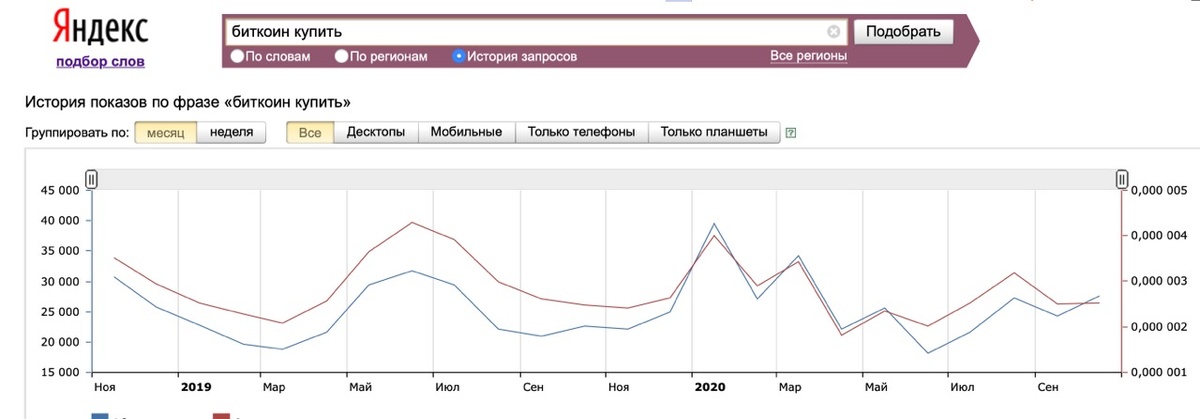The width and height of the screenshot is (1200, 419).
Task: Grab the left range slider handle
Action: [91, 179]
